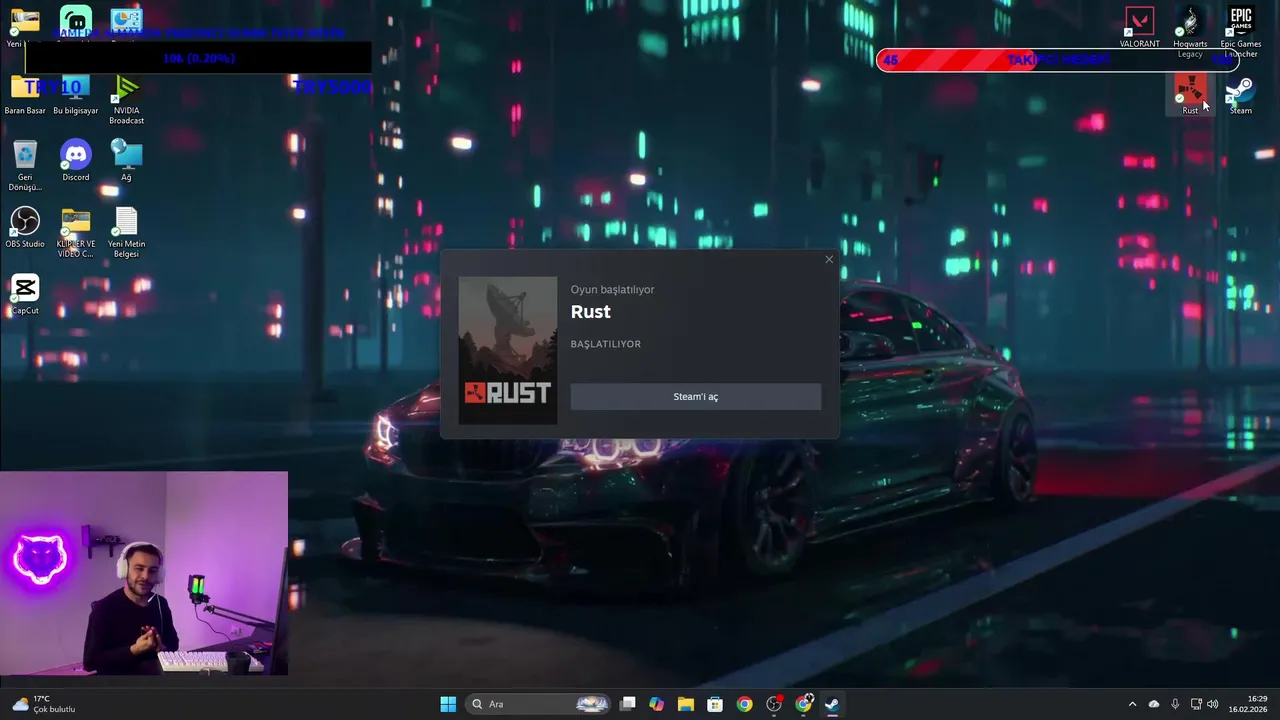
Task: Select the Steam desktop shortcut
Action: (1241, 95)
